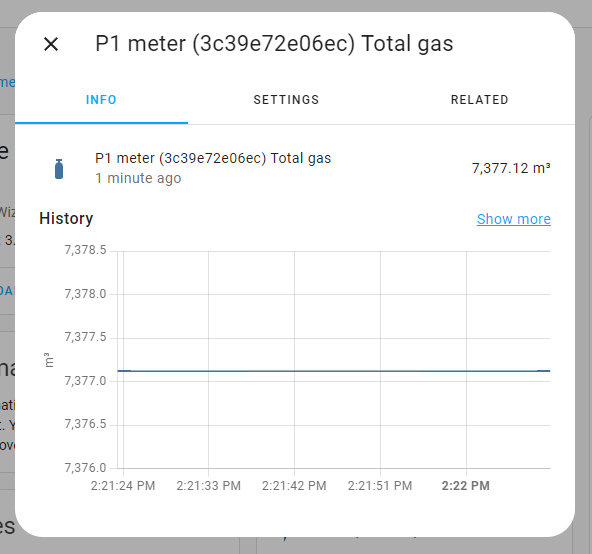Open the Related tab

pos(479,100)
